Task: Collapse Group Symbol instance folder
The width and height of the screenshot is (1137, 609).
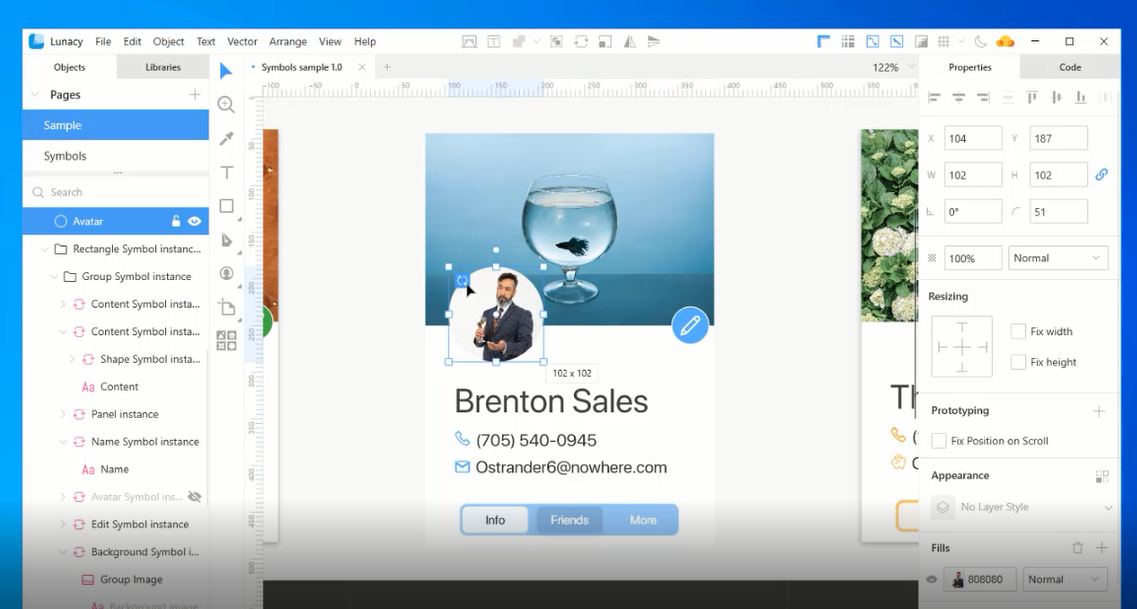Action: click(x=54, y=277)
